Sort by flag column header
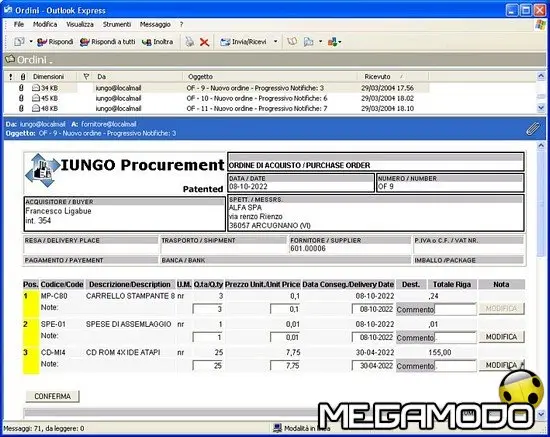The height and width of the screenshot is (437, 550). pos(86,76)
